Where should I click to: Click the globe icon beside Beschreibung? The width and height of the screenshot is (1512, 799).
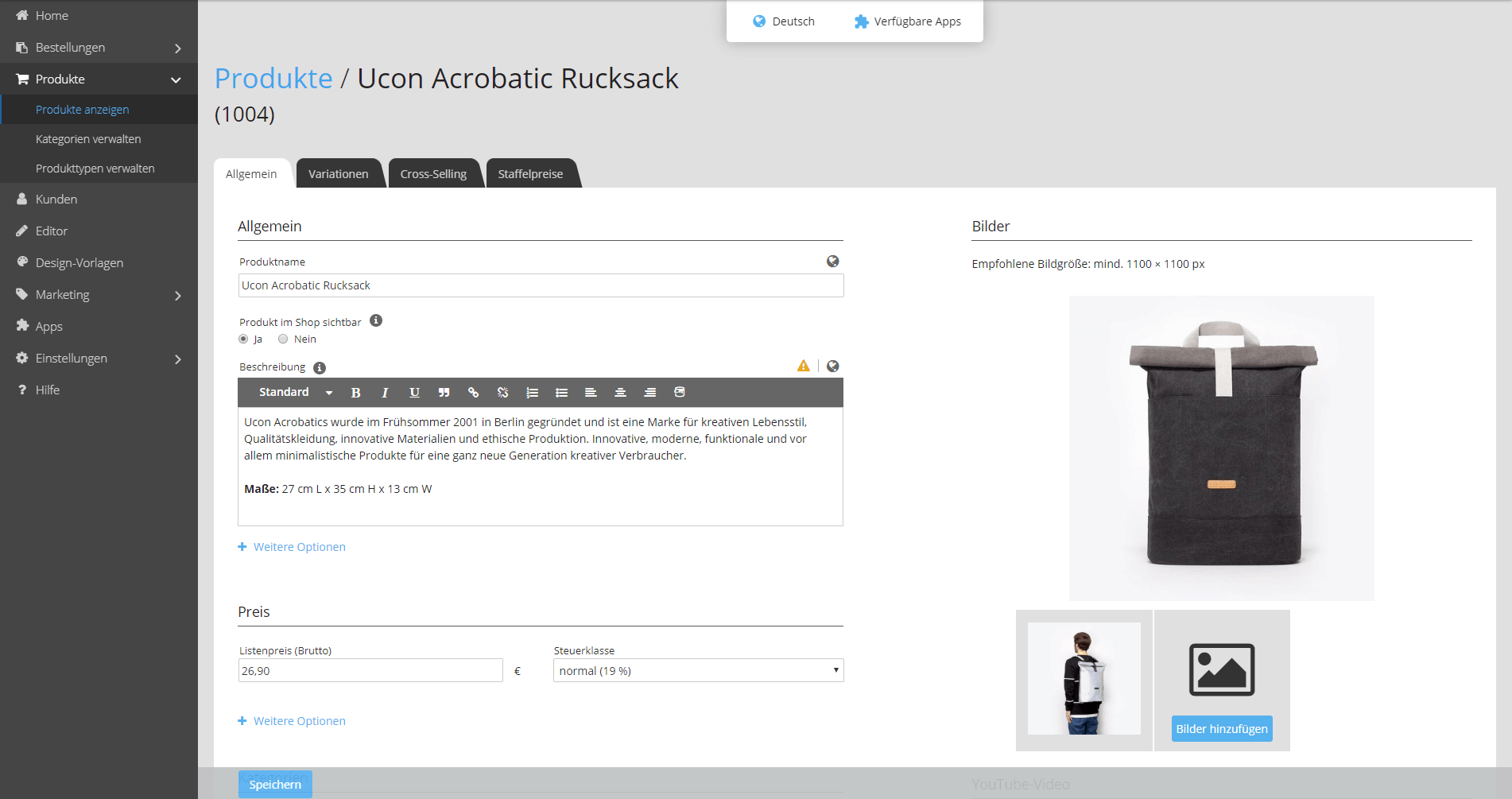coord(832,367)
